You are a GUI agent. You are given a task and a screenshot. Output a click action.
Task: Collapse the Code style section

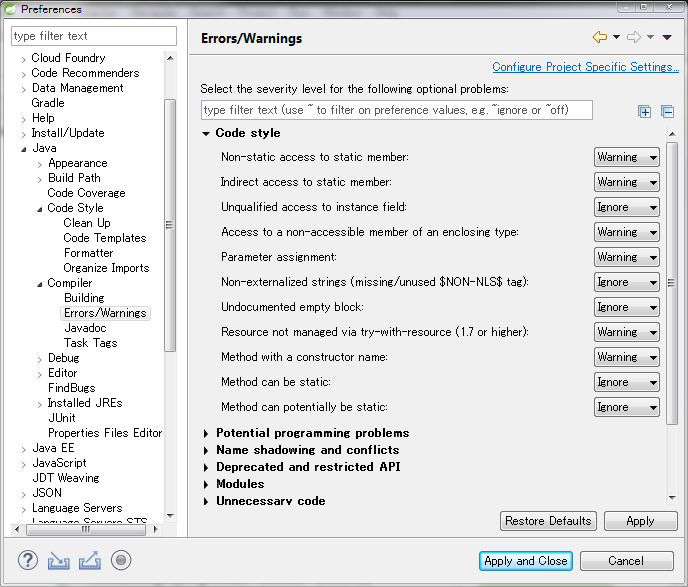point(207,133)
